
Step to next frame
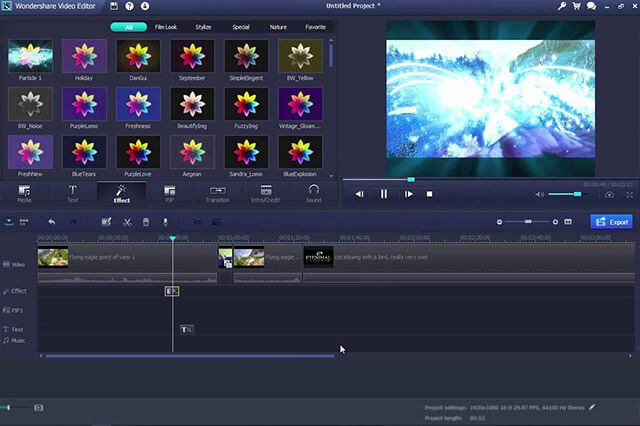408,194
